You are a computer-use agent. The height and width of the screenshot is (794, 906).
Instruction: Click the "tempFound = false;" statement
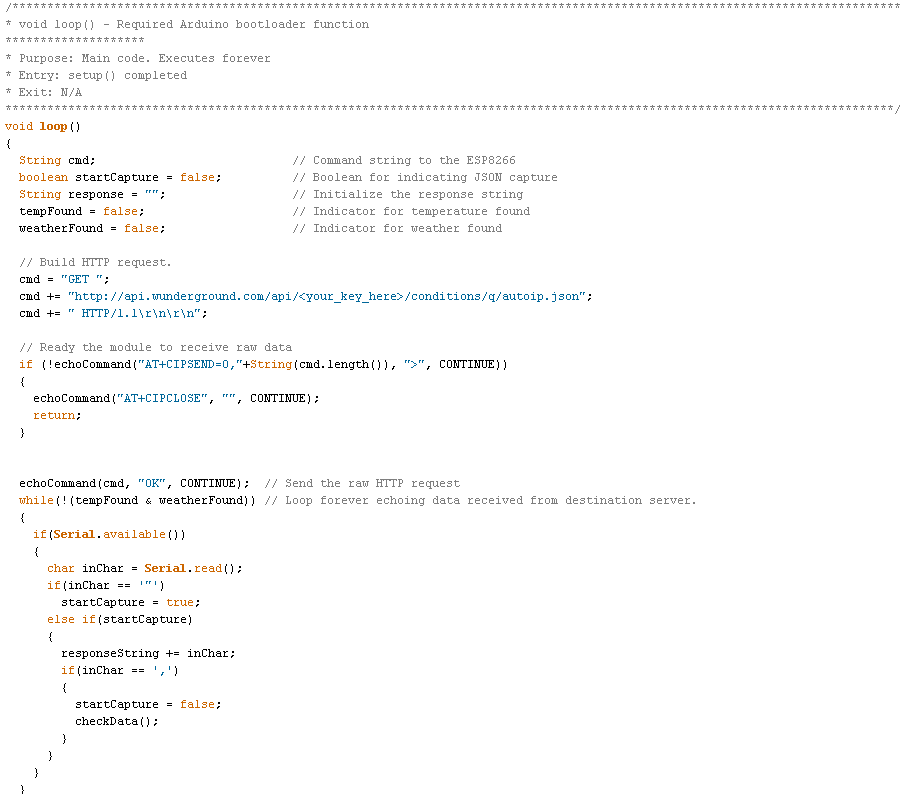click(x=81, y=212)
